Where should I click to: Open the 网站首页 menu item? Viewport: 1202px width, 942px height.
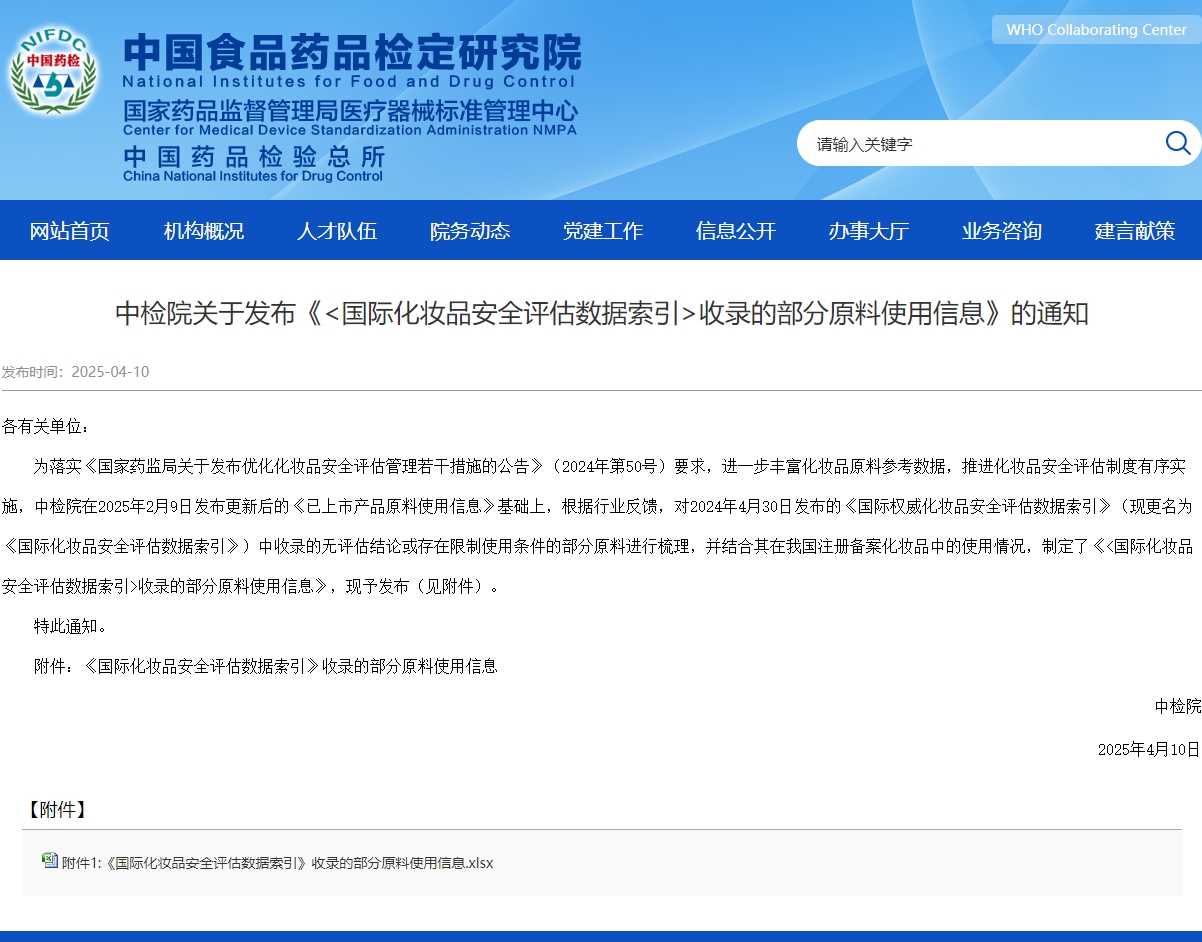point(69,231)
